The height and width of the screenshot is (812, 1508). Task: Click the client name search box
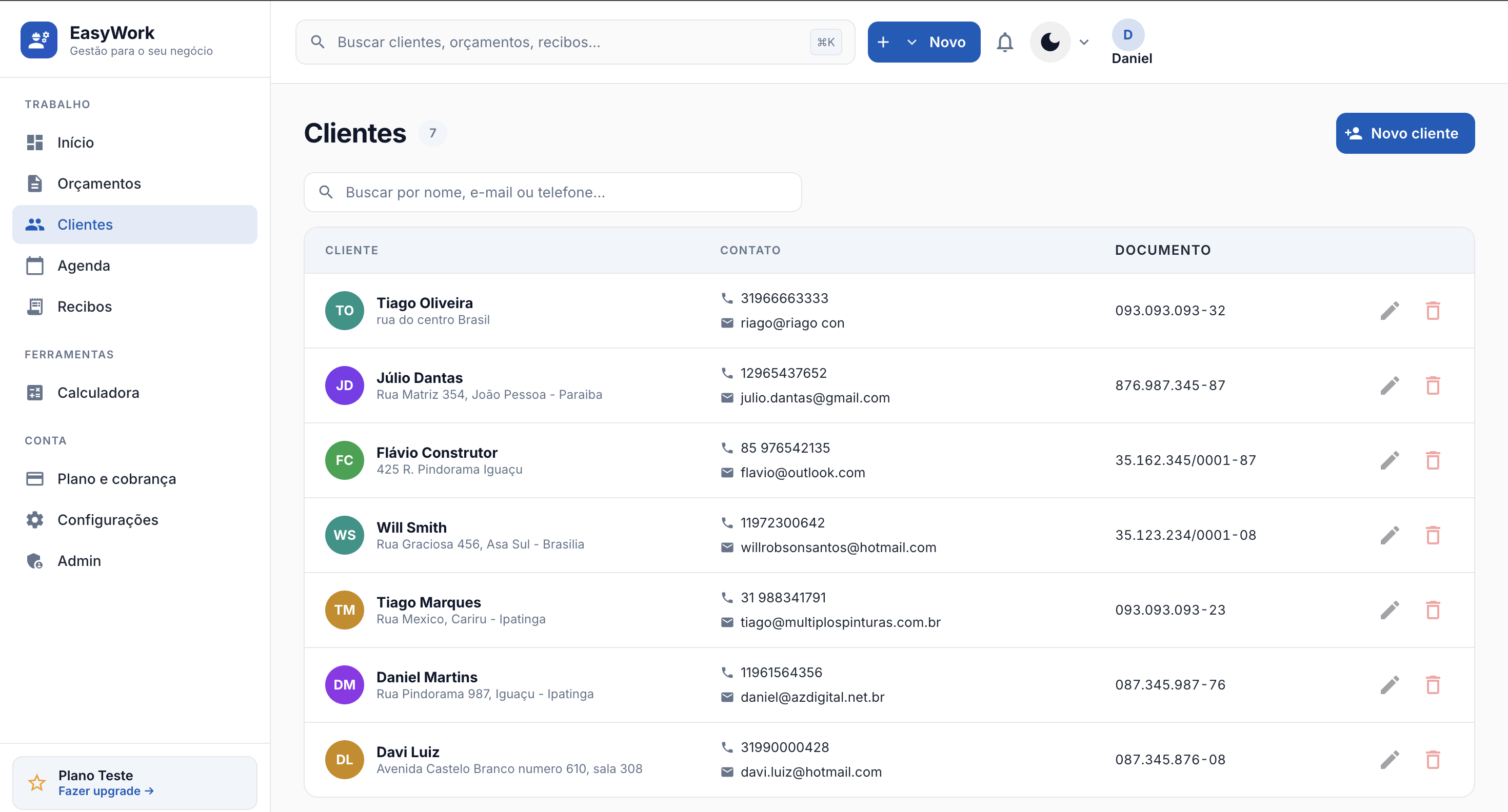click(552, 192)
